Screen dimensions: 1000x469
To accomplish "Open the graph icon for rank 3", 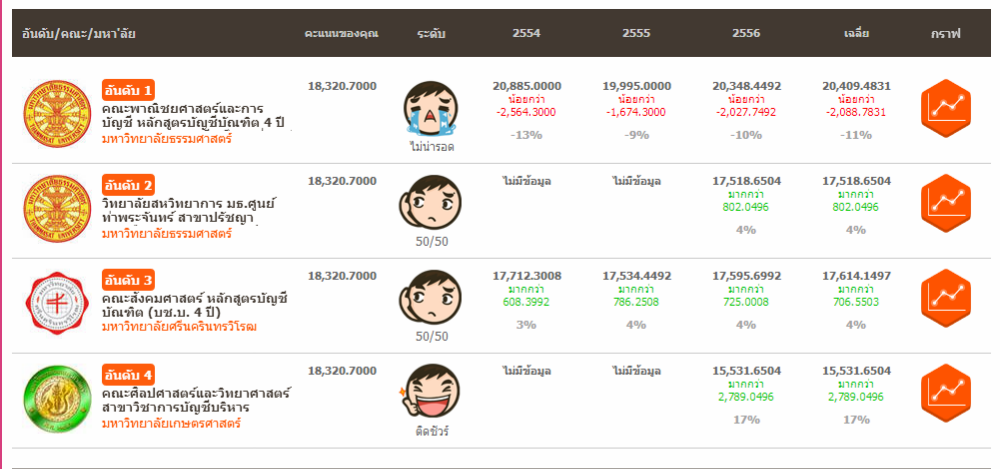I will point(945,298).
